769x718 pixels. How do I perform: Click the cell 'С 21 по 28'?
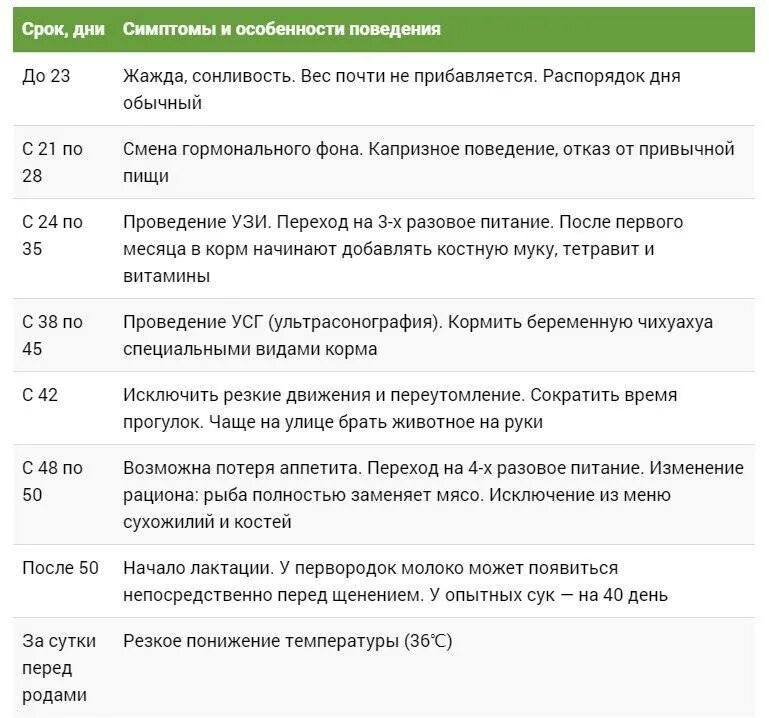pyautogui.click(x=52, y=162)
